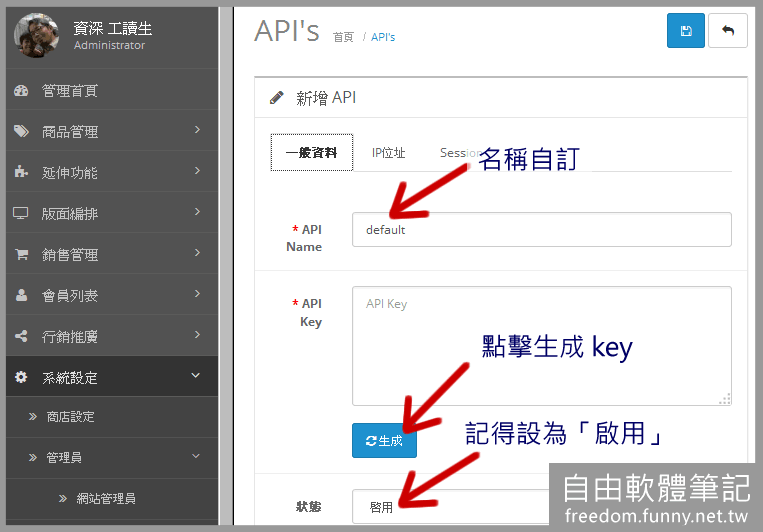Click the API Name input field
763x532 pixels.
pyautogui.click(x=542, y=229)
